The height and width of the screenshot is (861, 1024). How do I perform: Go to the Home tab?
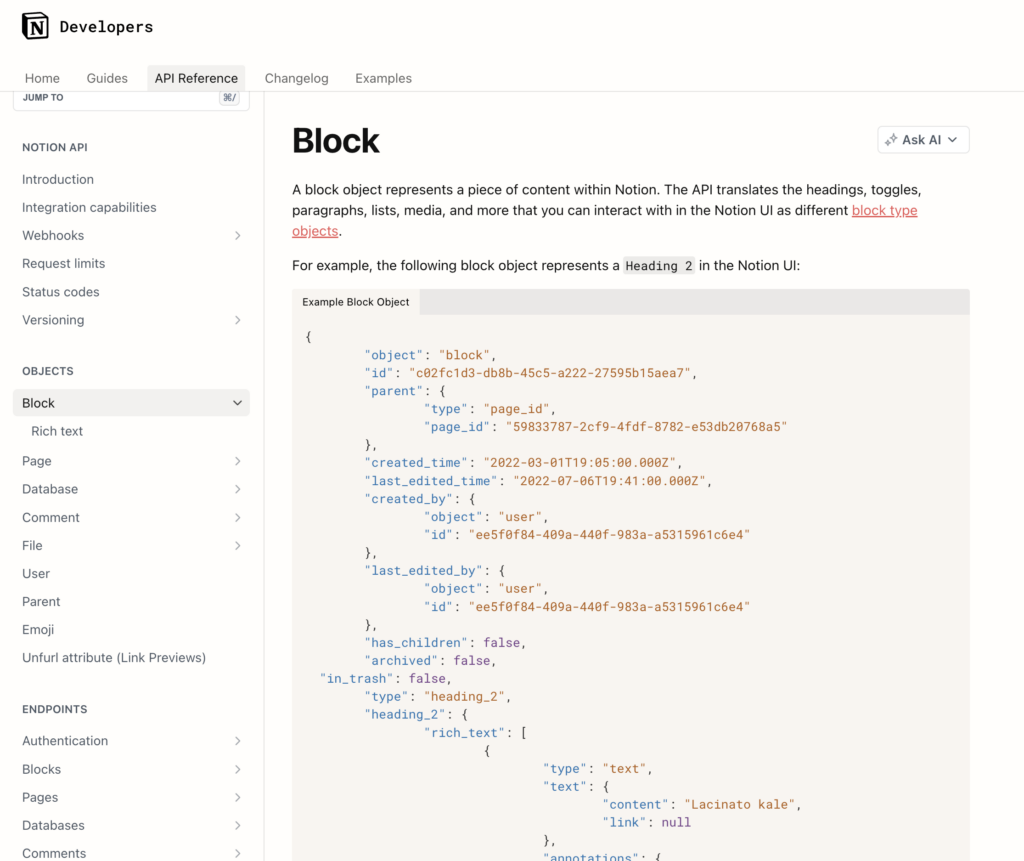[42, 78]
